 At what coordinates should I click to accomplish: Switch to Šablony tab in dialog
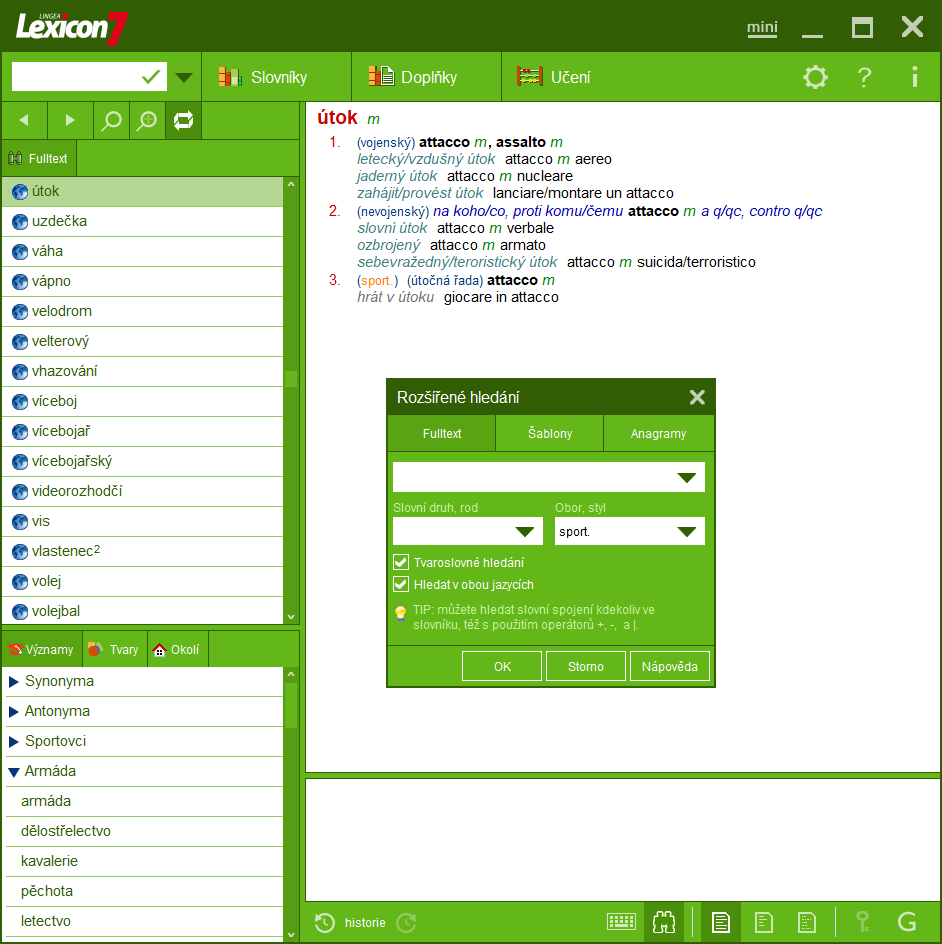(x=550, y=433)
